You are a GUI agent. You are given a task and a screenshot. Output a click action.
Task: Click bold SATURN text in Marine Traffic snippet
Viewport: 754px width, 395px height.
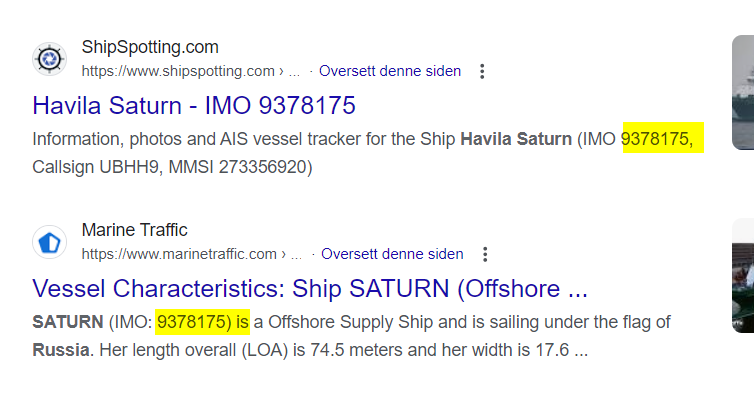[x=68, y=322]
